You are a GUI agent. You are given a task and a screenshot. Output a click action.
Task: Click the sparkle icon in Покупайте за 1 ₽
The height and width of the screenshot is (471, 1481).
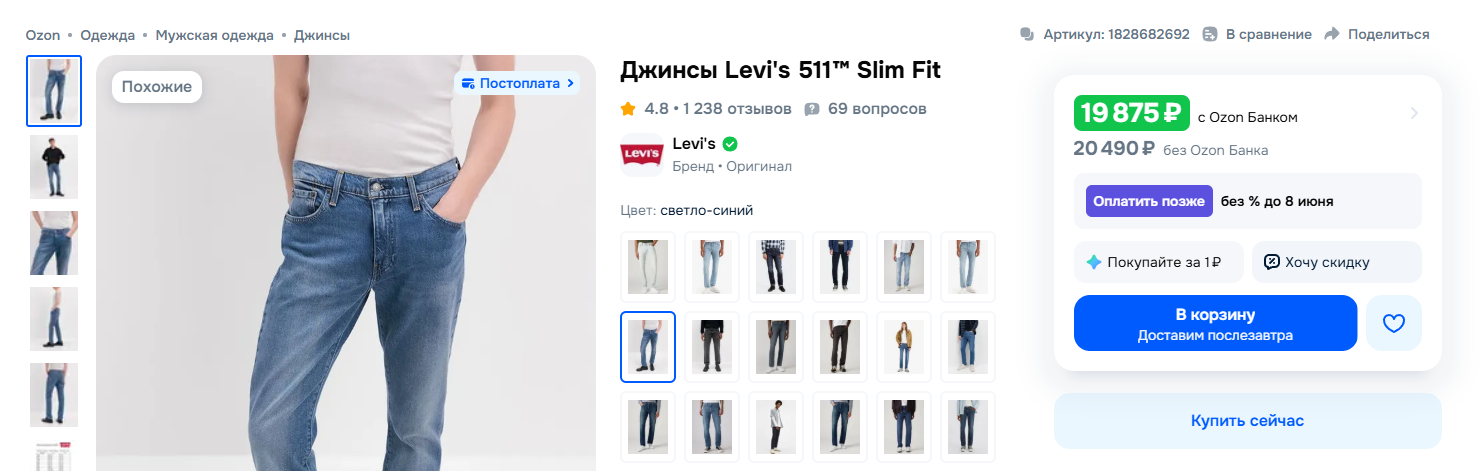tap(1093, 262)
